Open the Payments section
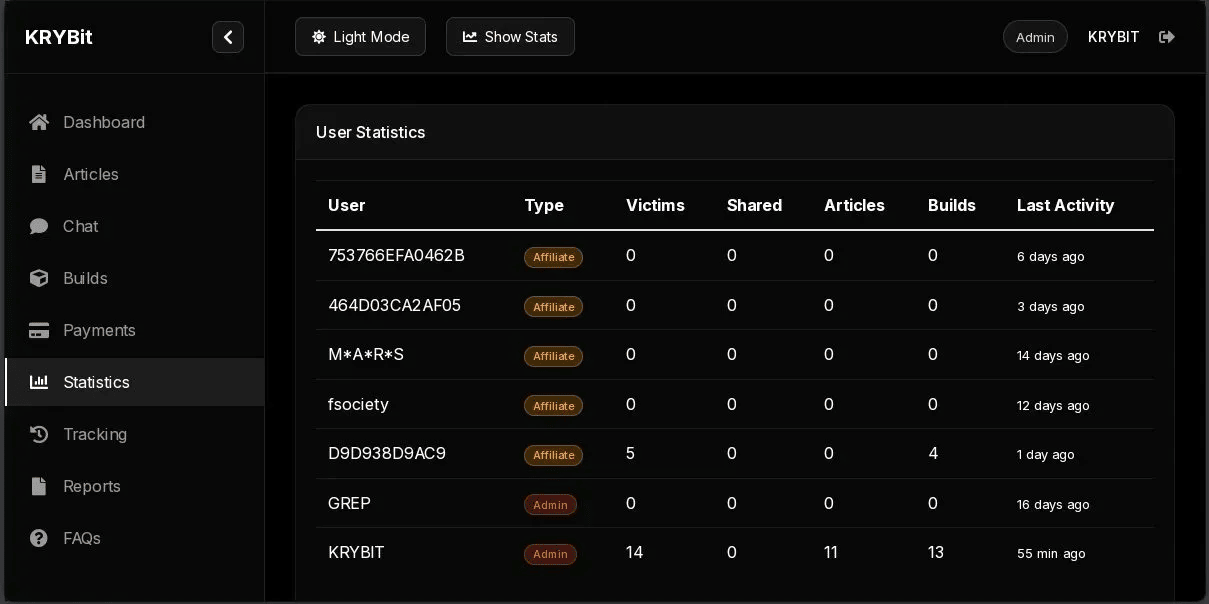 click(99, 330)
